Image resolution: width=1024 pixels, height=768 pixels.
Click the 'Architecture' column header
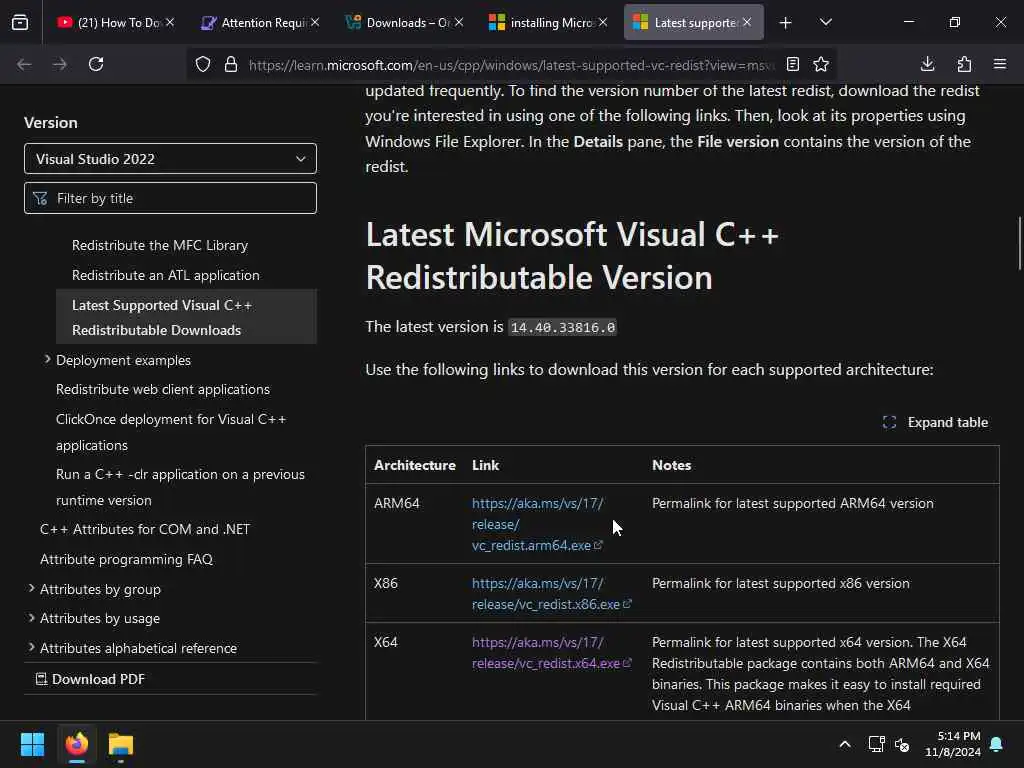[415, 465]
